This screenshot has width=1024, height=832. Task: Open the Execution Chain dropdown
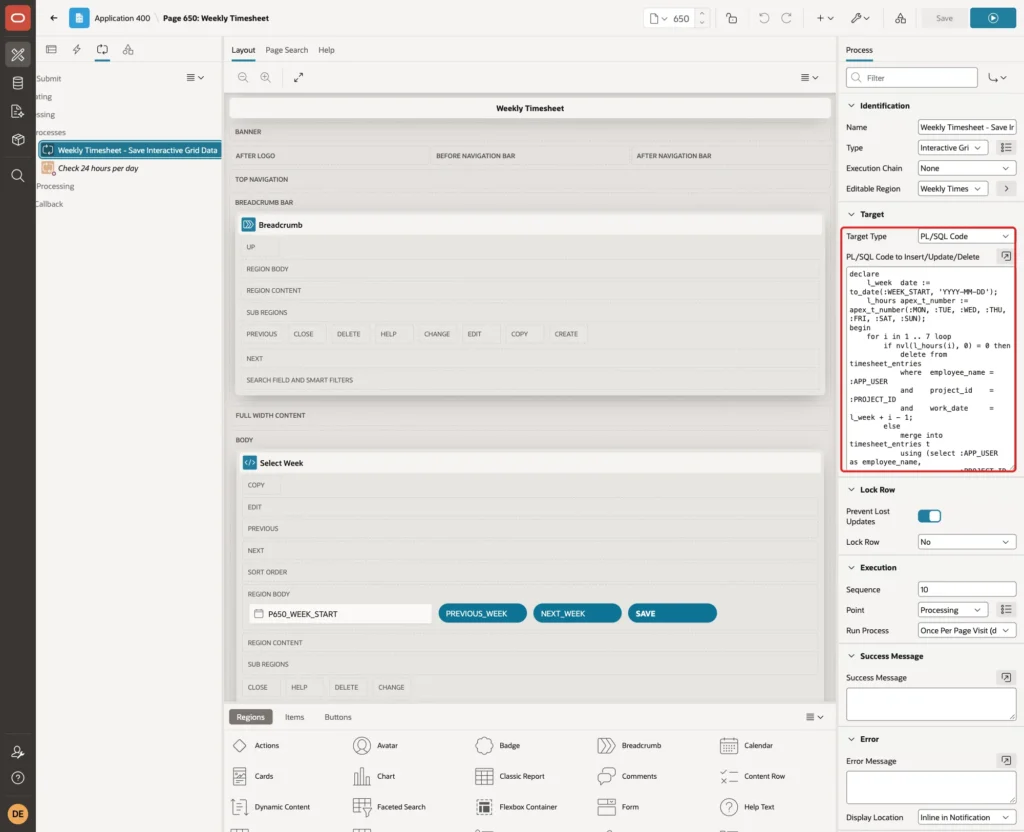point(967,168)
